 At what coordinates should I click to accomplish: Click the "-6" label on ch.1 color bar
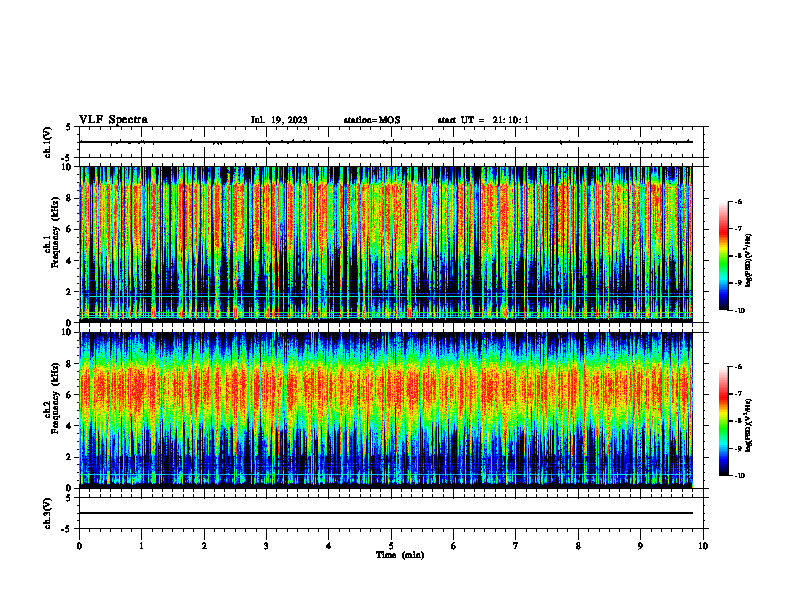tap(738, 201)
